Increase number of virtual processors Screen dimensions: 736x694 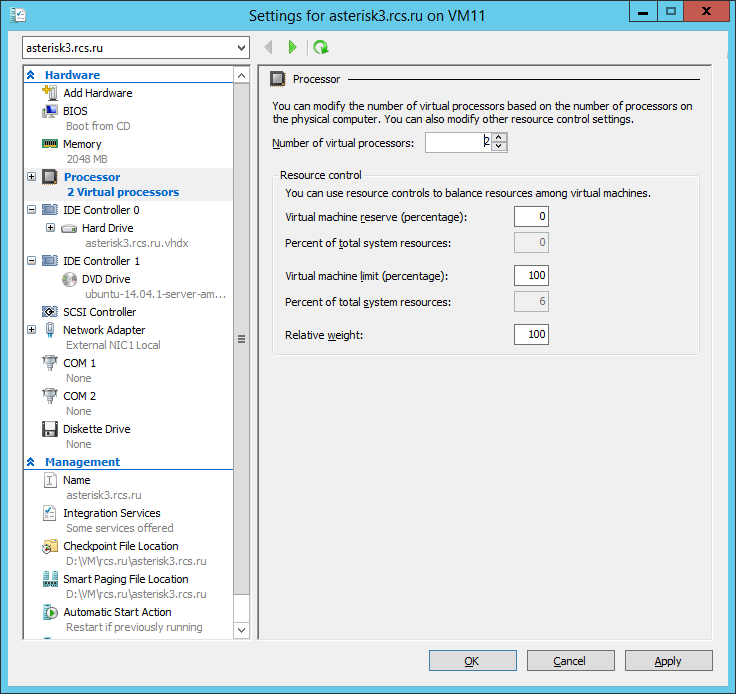499,137
